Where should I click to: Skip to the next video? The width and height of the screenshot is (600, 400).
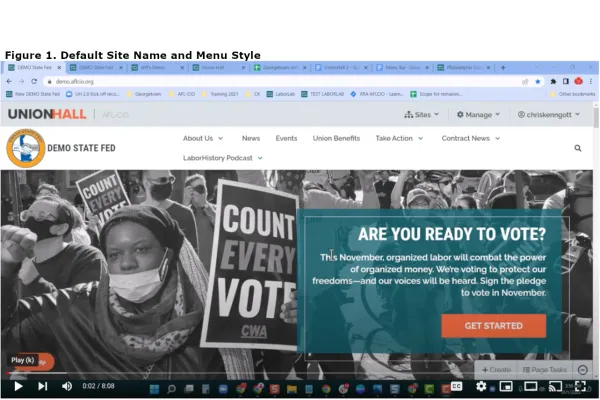click(43, 386)
